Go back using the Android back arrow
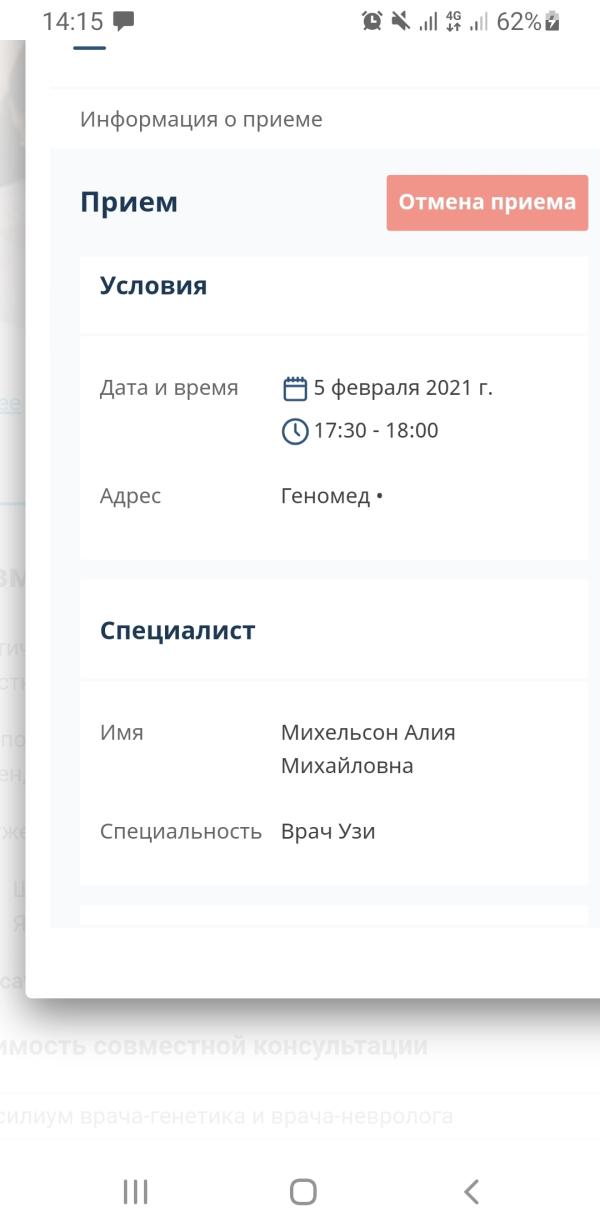Image resolution: width=600 pixels, height=1232 pixels. [x=471, y=1191]
